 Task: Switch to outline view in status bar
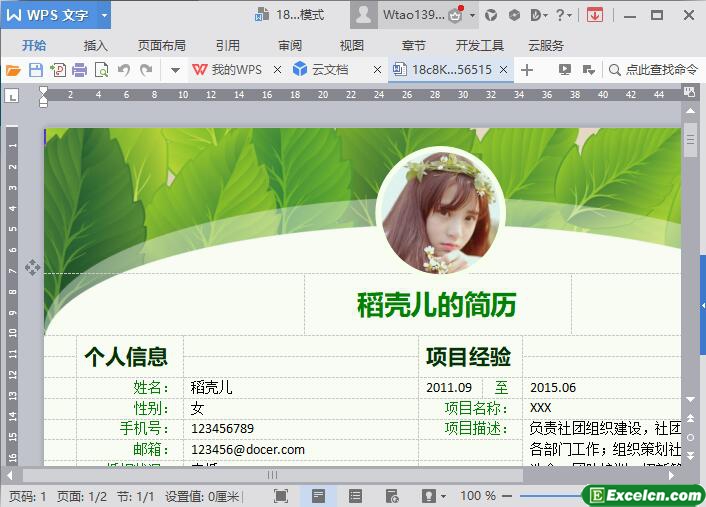(x=355, y=496)
